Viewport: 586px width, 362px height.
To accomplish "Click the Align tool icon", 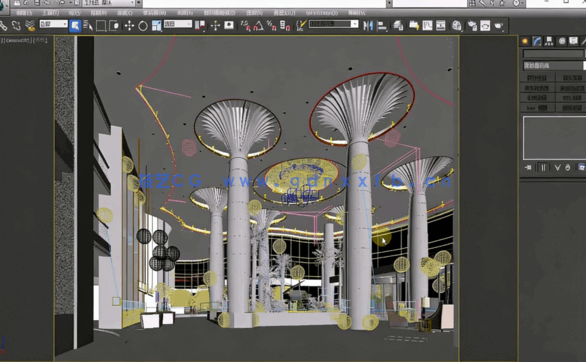I will (x=382, y=25).
